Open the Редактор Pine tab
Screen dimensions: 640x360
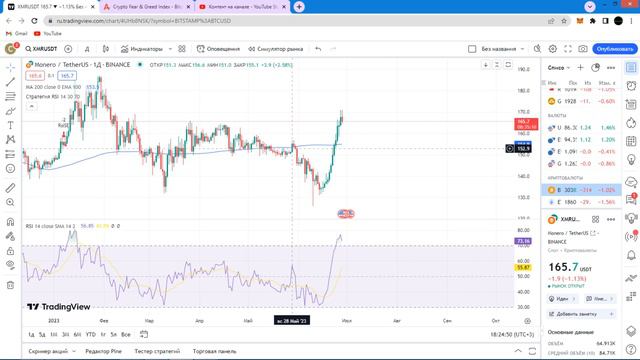[103, 351]
